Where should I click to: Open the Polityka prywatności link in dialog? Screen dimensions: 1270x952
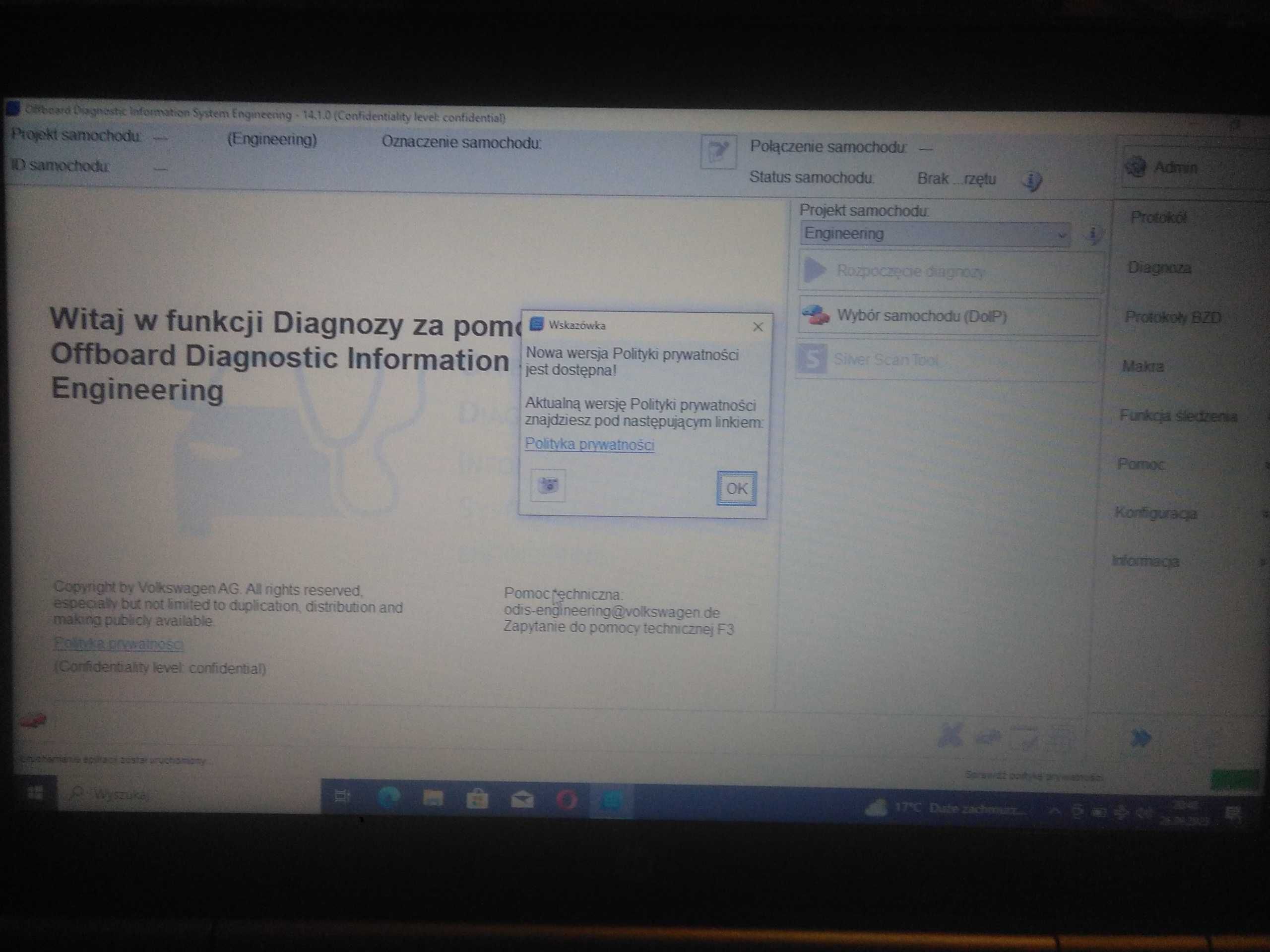pos(590,444)
